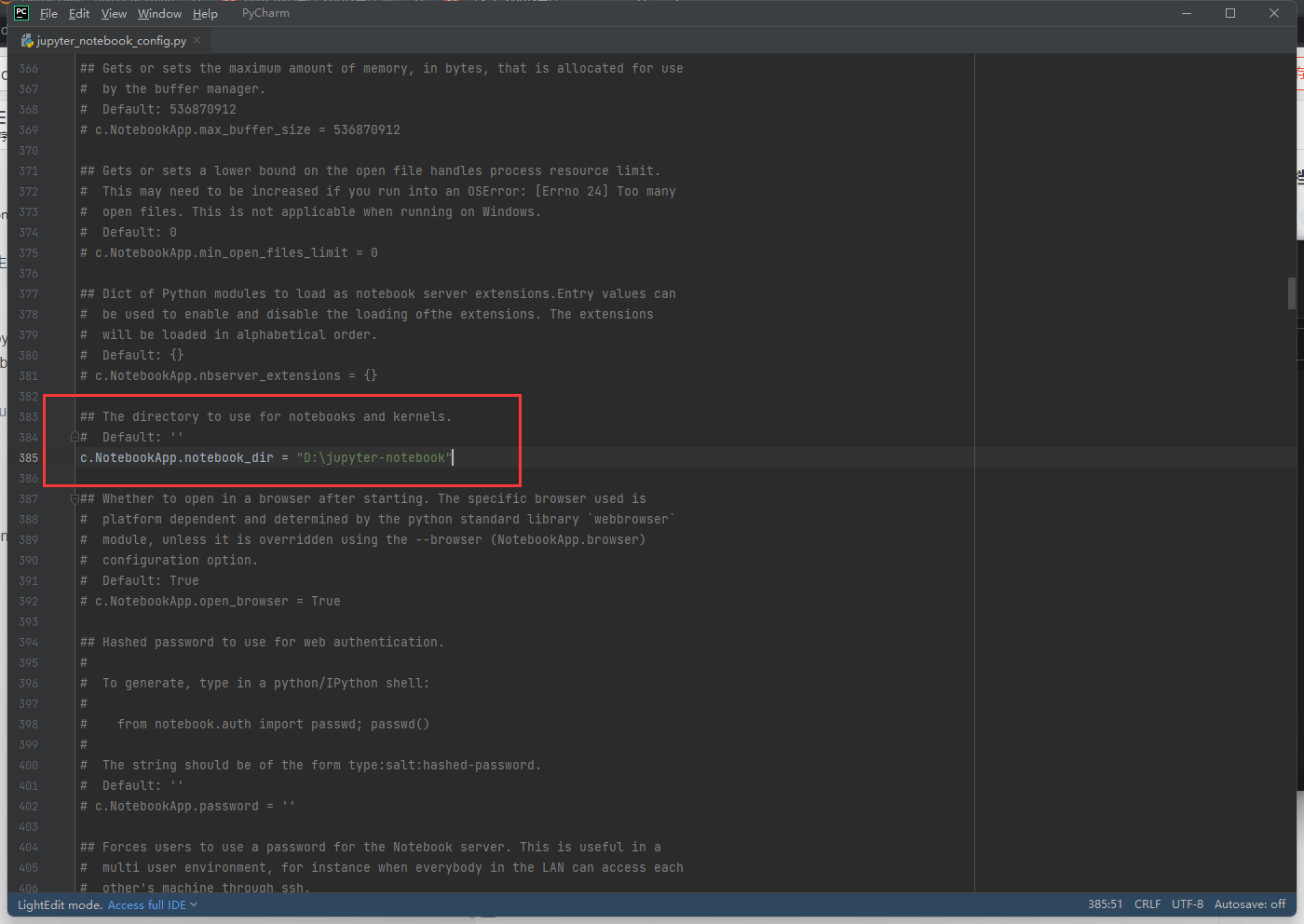
Task: Click the PyCharm logo icon
Action: click(x=20, y=12)
